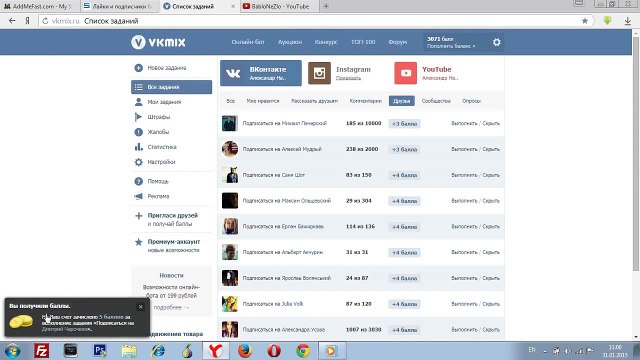
Task: Click the Instagram camera icon
Action: 319,73
